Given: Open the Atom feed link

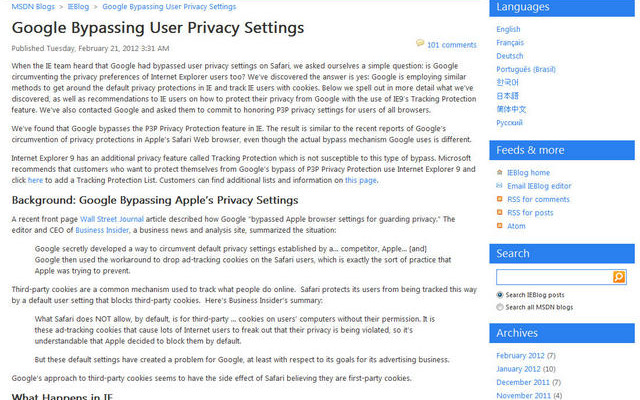Looking at the screenshot, I should point(516,226).
